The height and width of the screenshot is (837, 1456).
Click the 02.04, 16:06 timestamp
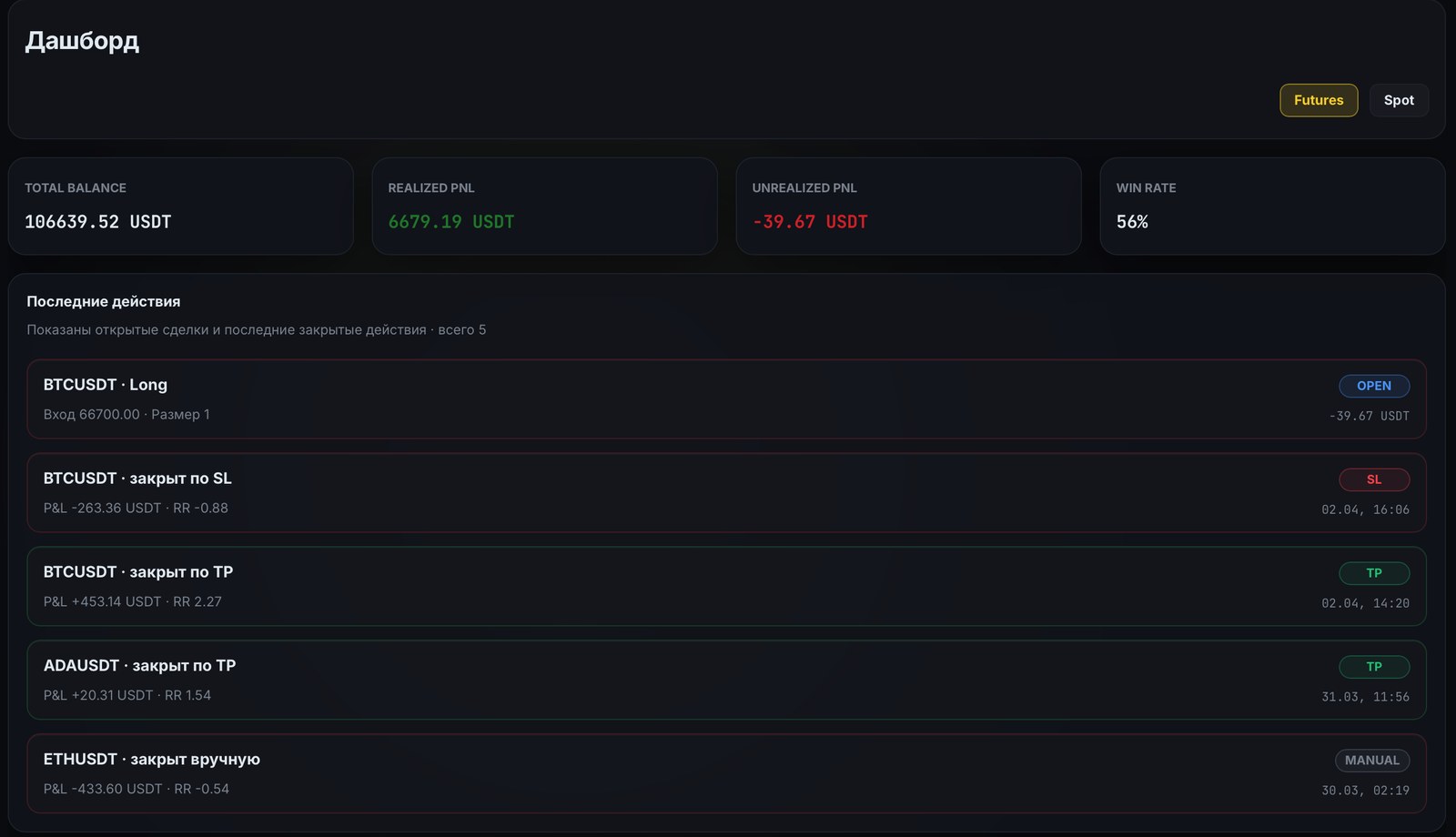click(1365, 509)
